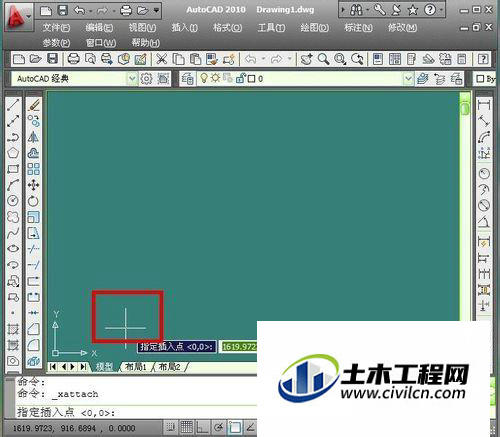Select the Scale tool
The width and height of the screenshot is (500, 437).
pyautogui.click(x=33, y=217)
